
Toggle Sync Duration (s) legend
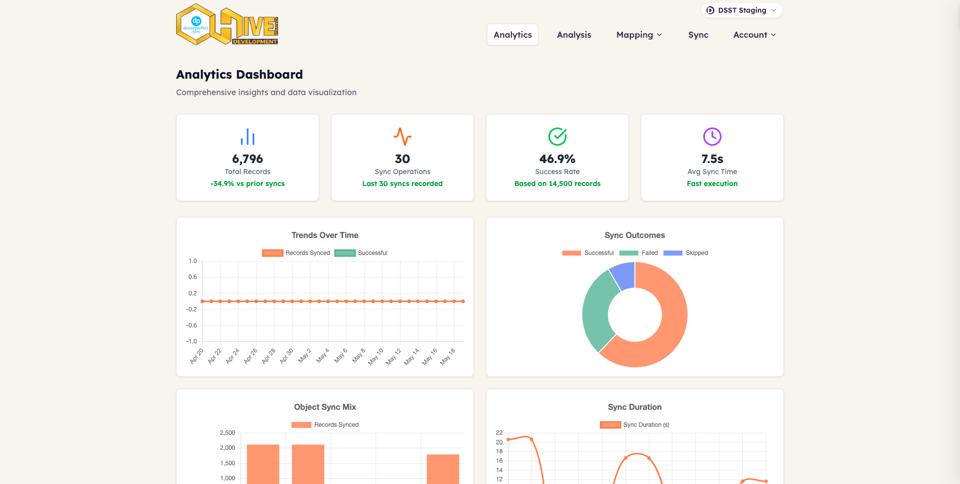pos(634,425)
